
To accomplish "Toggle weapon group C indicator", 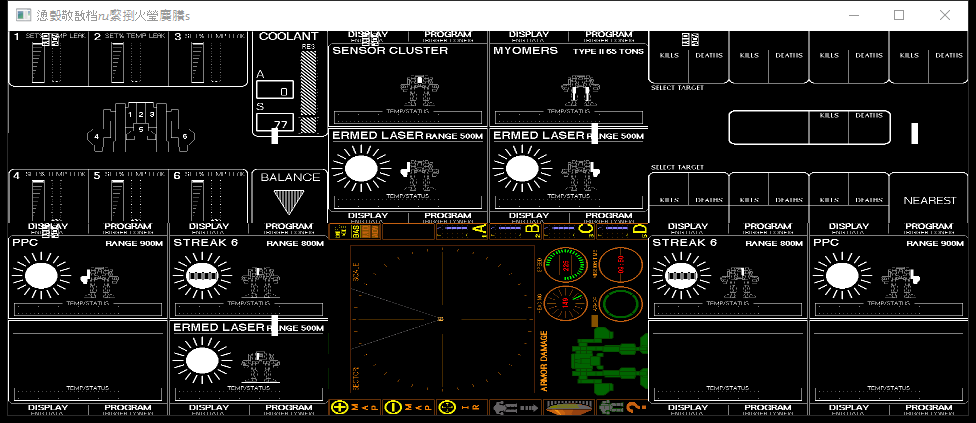I will pos(568,231).
